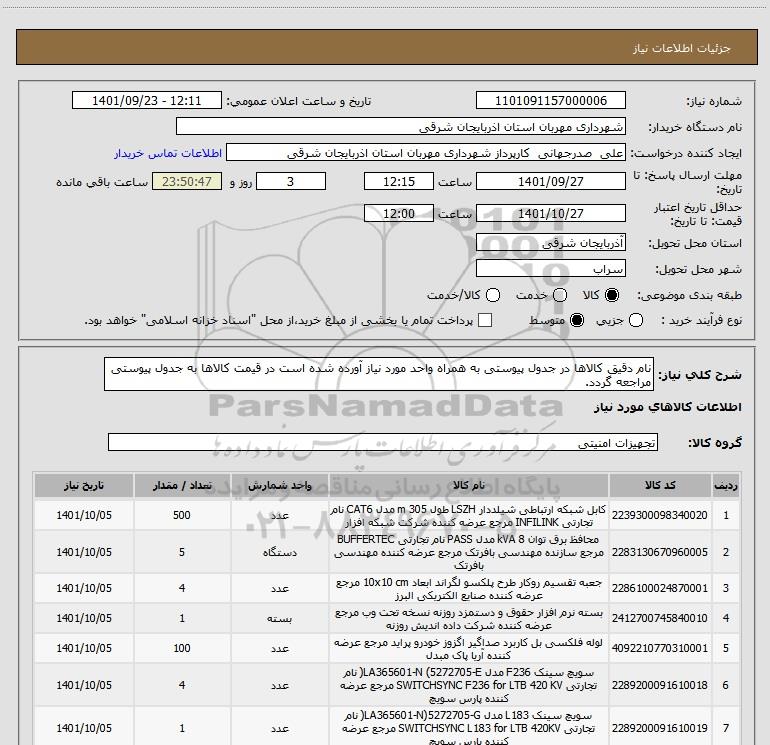This screenshot has height=745, width=770.
Task: Click product code 2239300098340020
Action: (x=660, y=515)
